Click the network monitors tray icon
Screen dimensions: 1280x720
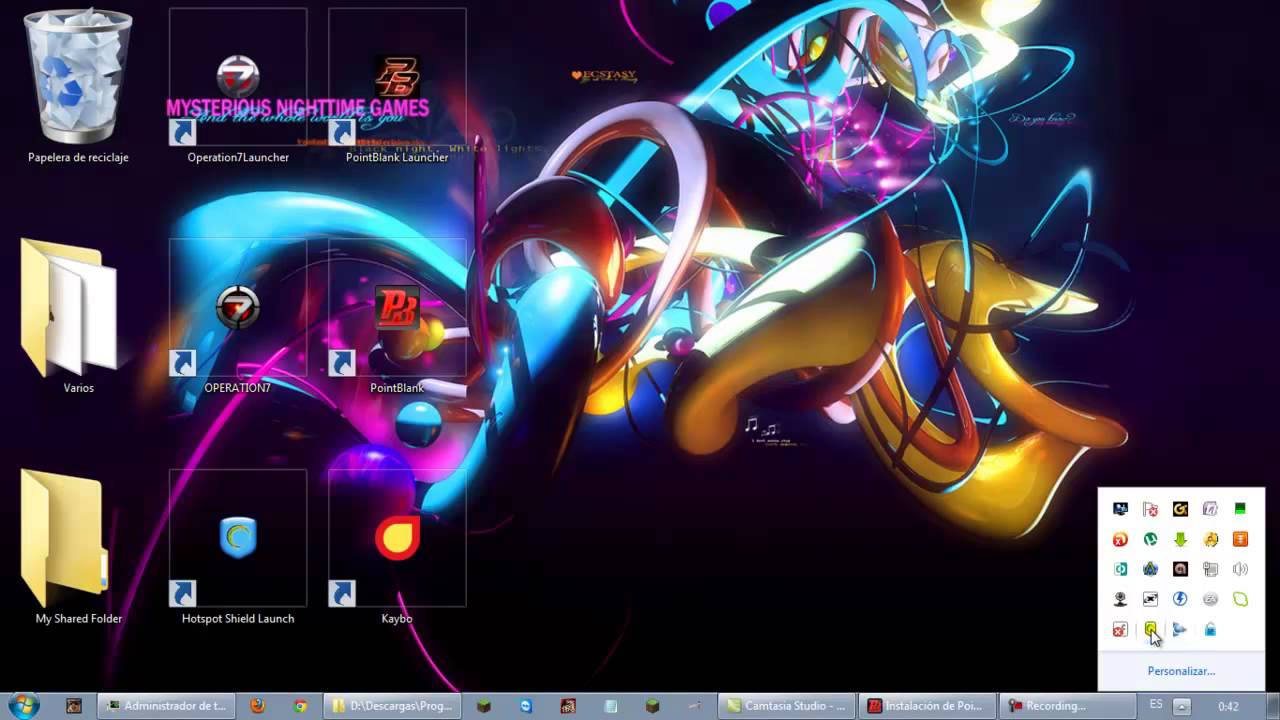click(1120, 509)
